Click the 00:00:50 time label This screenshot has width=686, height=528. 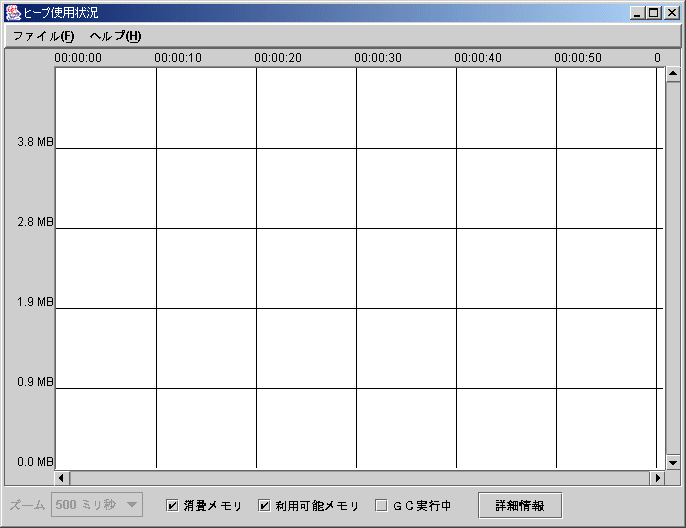click(578, 58)
